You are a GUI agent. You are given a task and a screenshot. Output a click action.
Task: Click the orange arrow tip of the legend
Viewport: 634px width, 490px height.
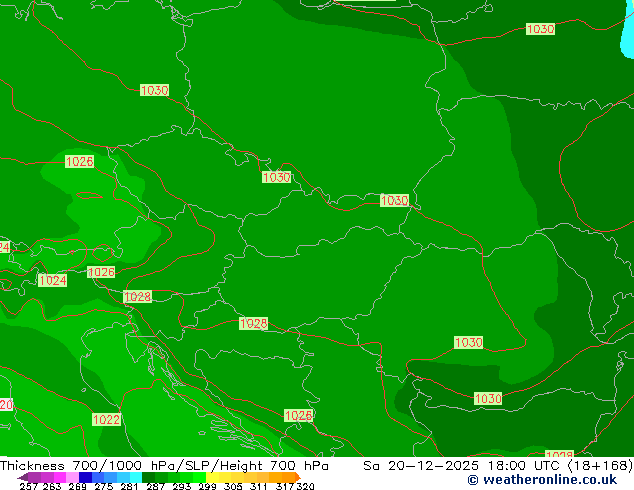298,477
